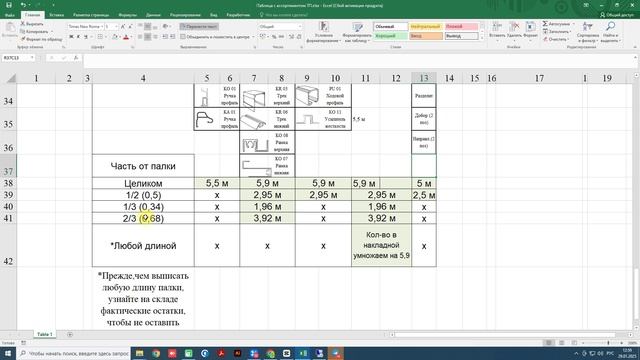Open the font name dropdown
640x360 pixels.
coord(102,27)
